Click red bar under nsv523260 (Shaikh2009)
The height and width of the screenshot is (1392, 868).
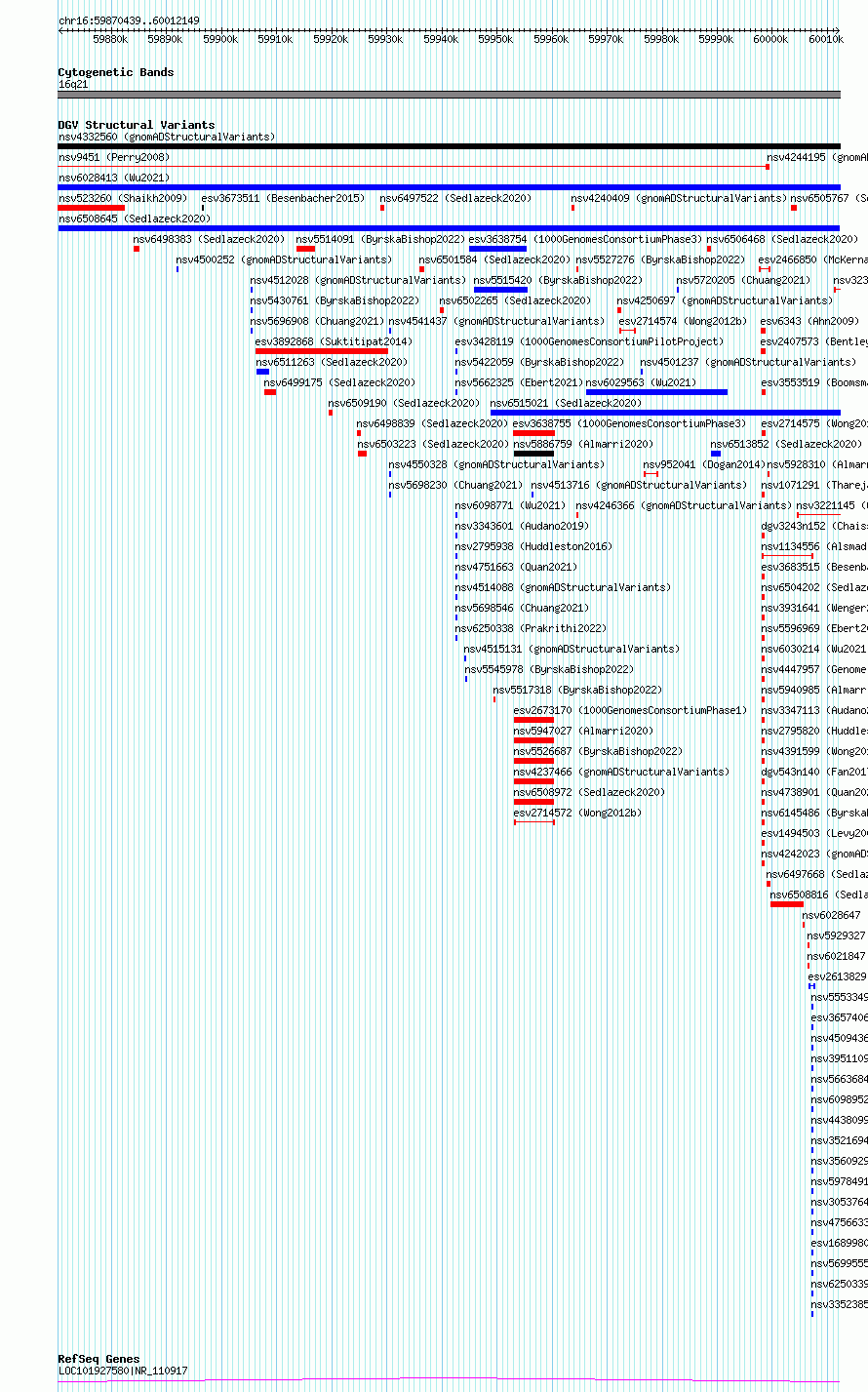pos(92,208)
